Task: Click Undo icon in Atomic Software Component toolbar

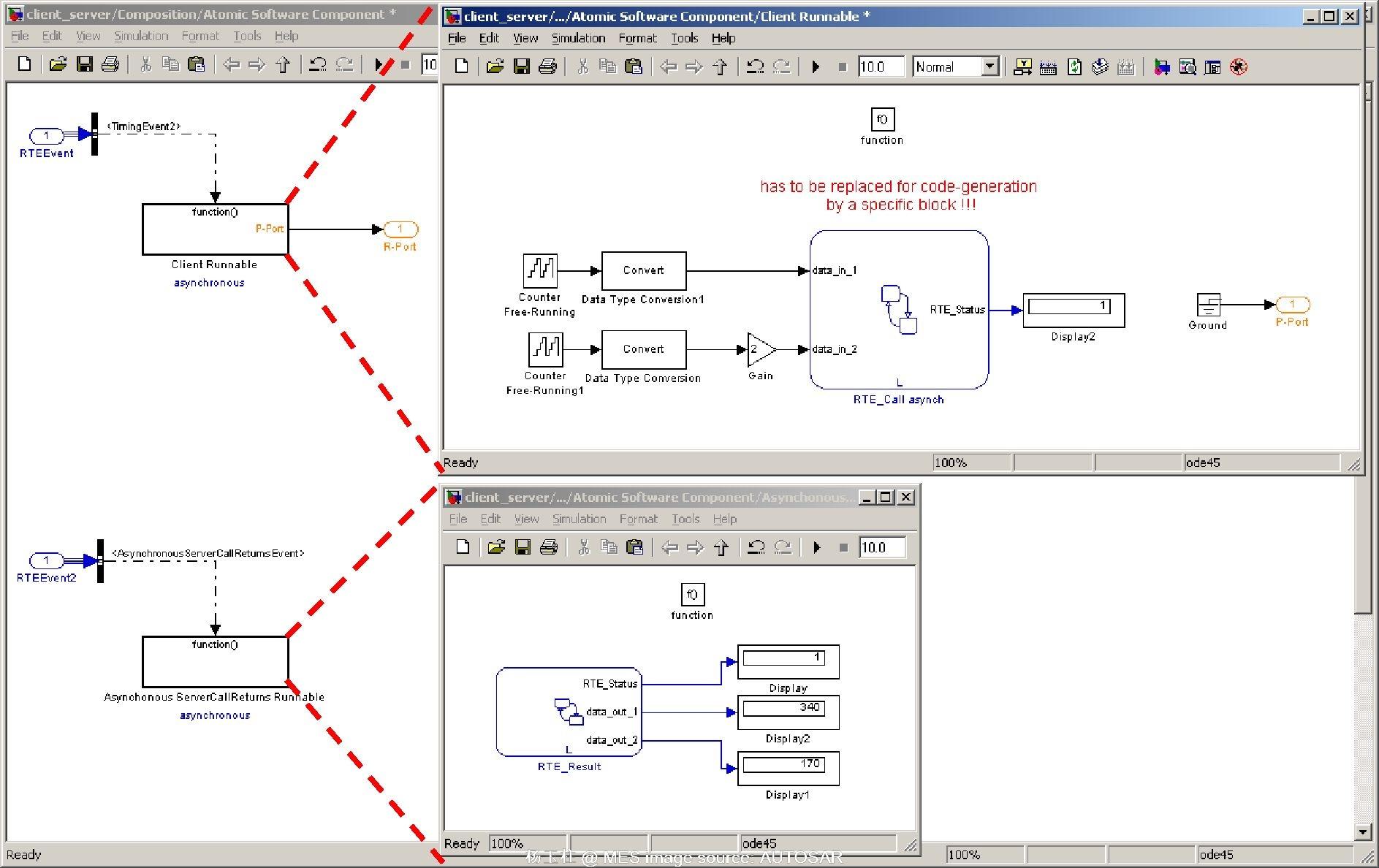Action: [x=317, y=64]
